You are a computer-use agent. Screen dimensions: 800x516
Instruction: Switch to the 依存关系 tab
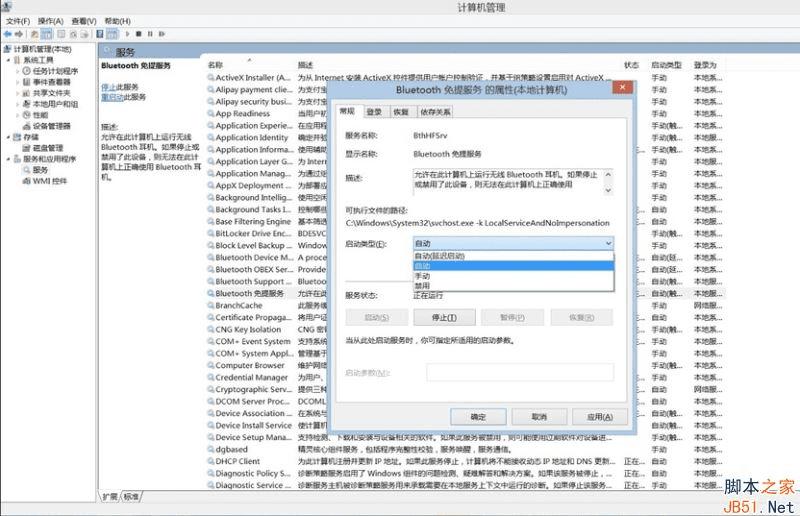(x=435, y=112)
